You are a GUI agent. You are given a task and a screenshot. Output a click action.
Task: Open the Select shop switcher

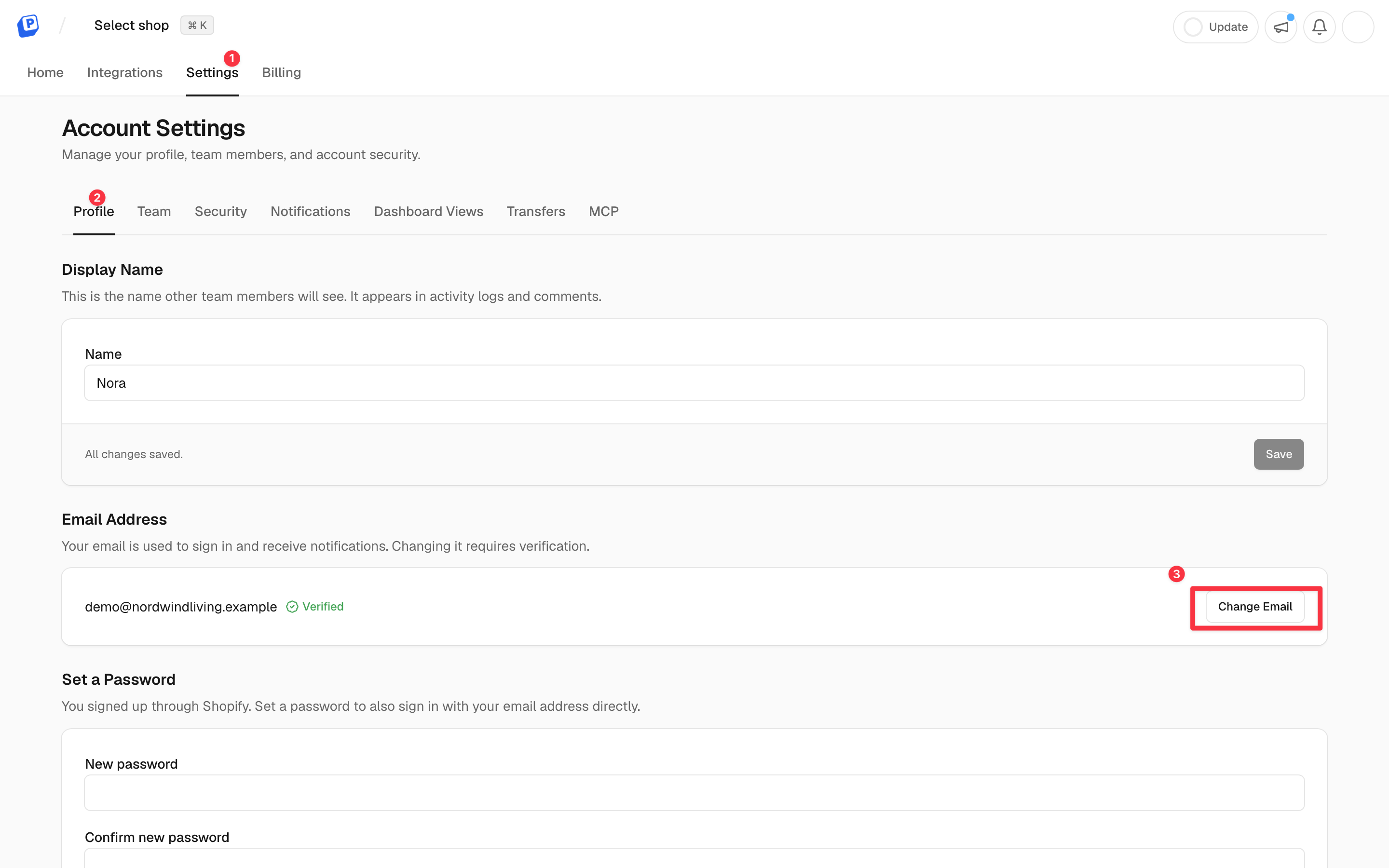click(132, 25)
